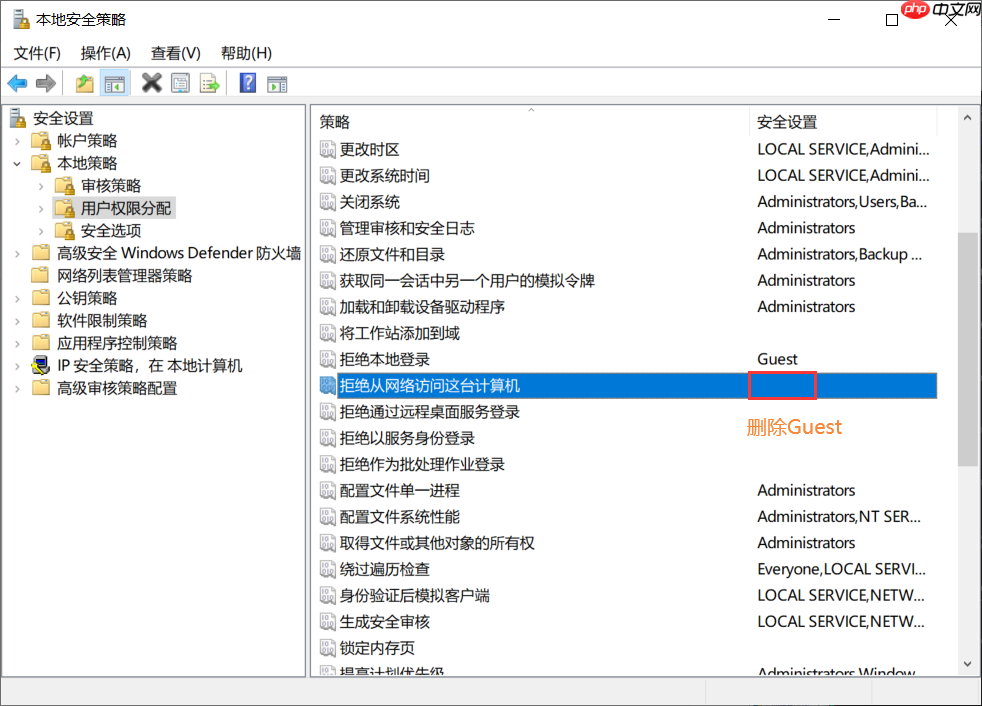Open Properties using the toolbar icon
This screenshot has height=706, width=982.
pos(181,83)
